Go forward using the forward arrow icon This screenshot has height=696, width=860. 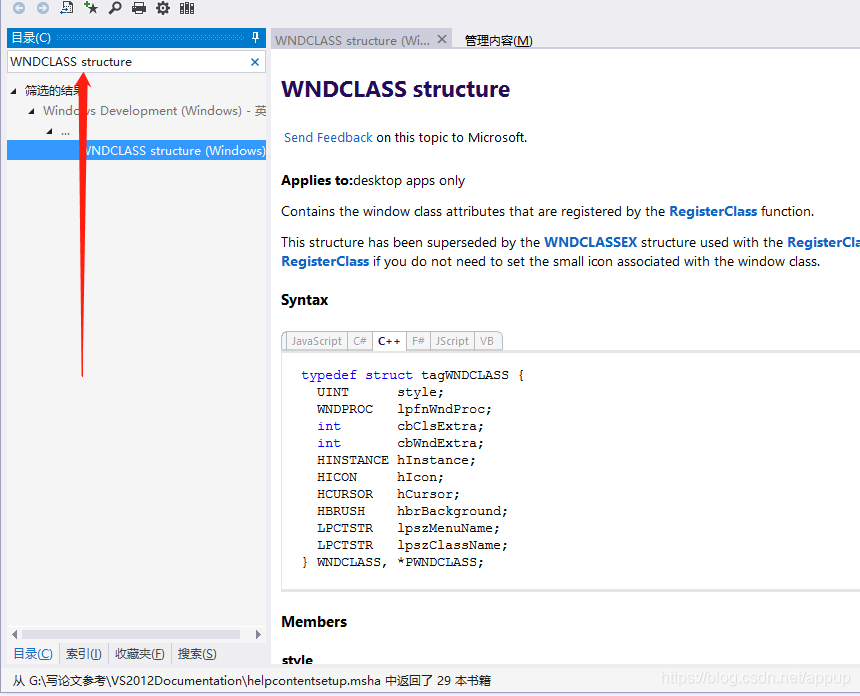pos(43,8)
